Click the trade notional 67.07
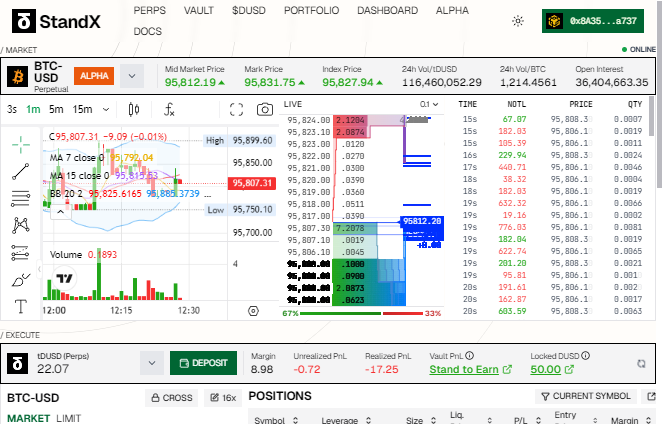The height and width of the screenshot is (424, 663). 514,119
